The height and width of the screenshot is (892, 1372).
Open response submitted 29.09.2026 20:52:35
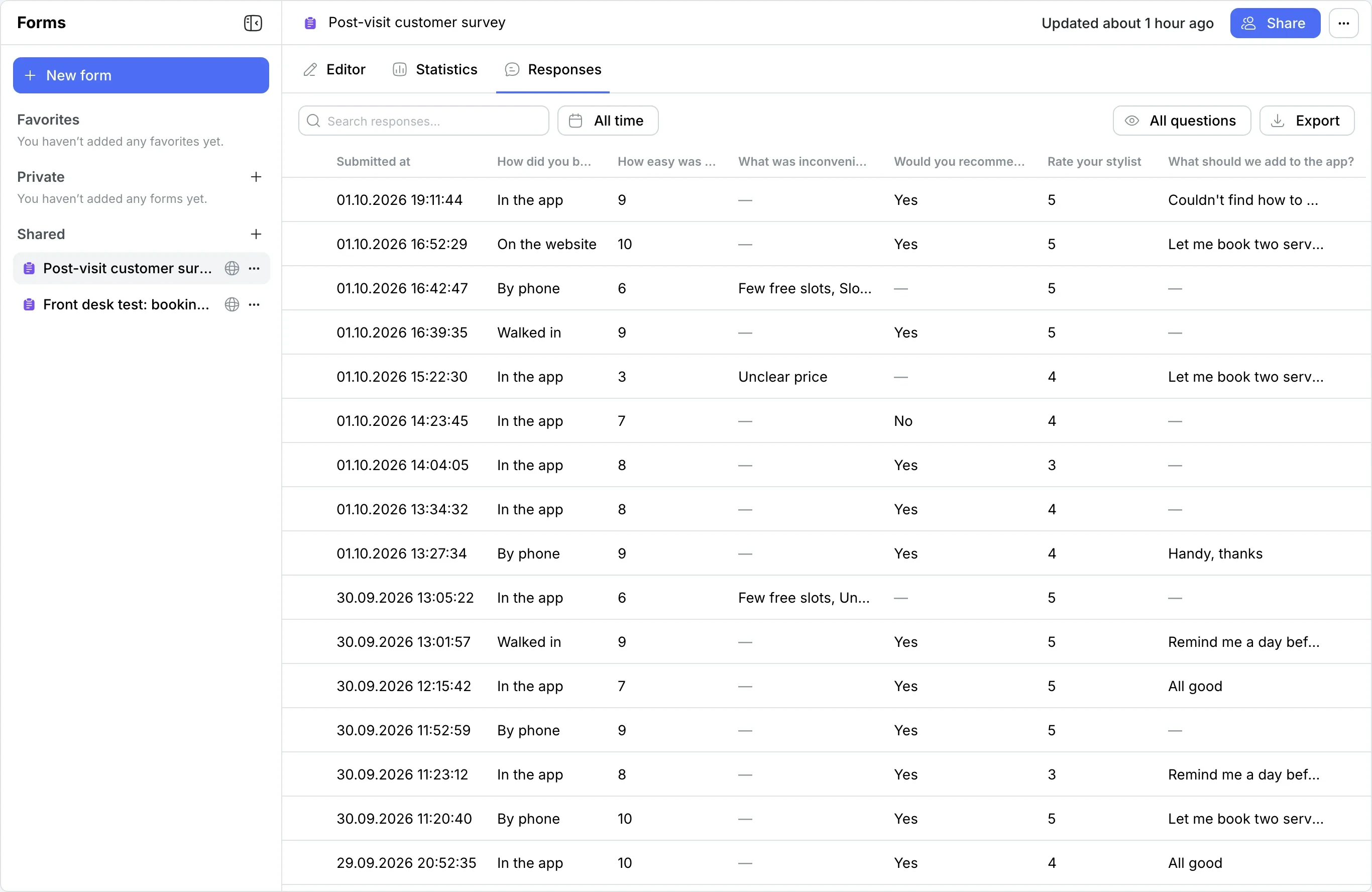(x=827, y=863)
